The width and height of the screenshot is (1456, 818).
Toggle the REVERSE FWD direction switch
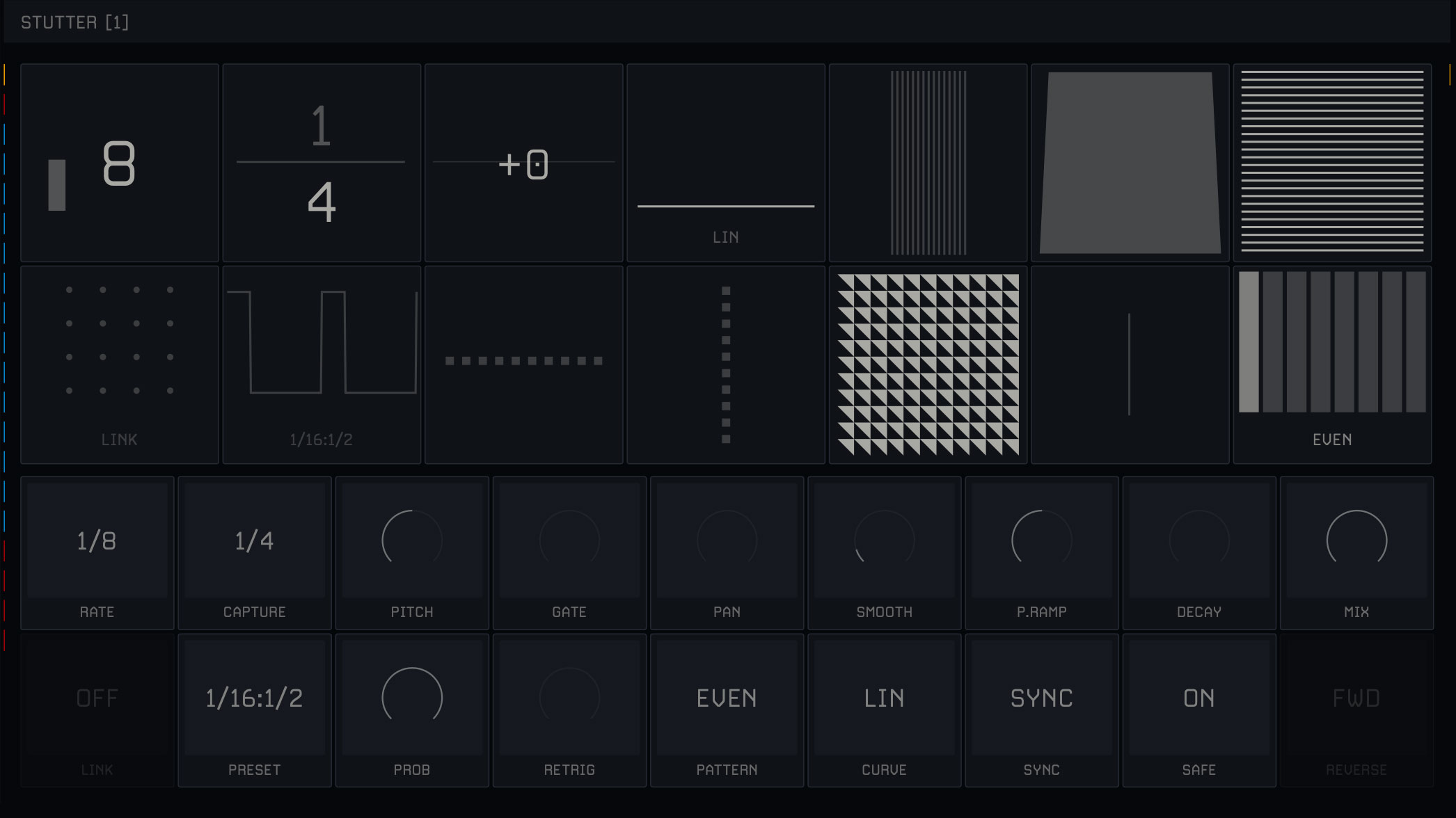(1356, 698)
